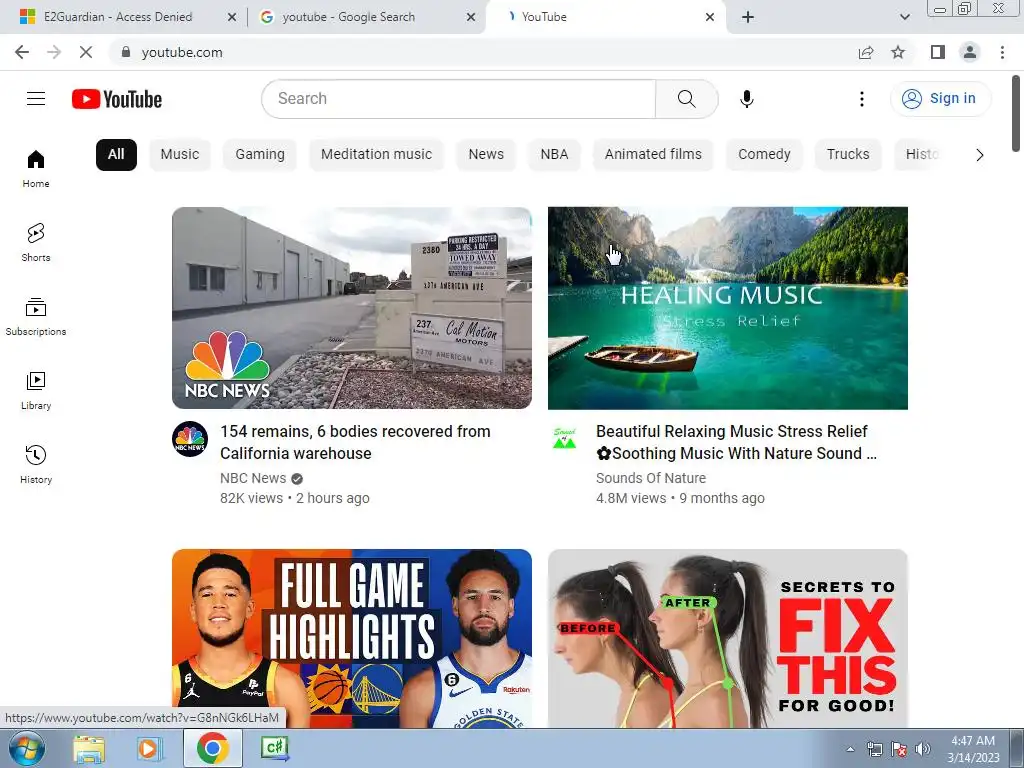Screen dimensions: 1024x768
Task: Open Windows Media Player from taskbar
Action: coord(150,748)
